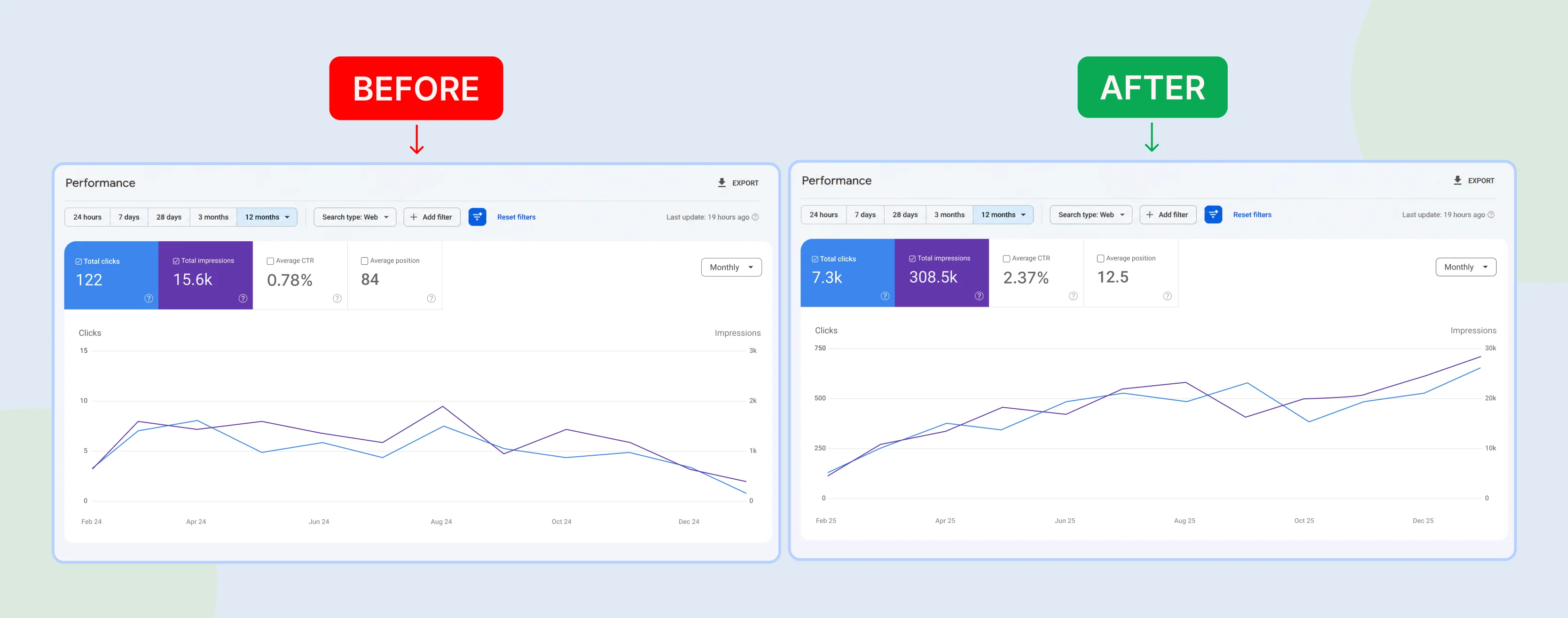
Task: Click Reset filters in the Before panel
Action: [516, 217]
